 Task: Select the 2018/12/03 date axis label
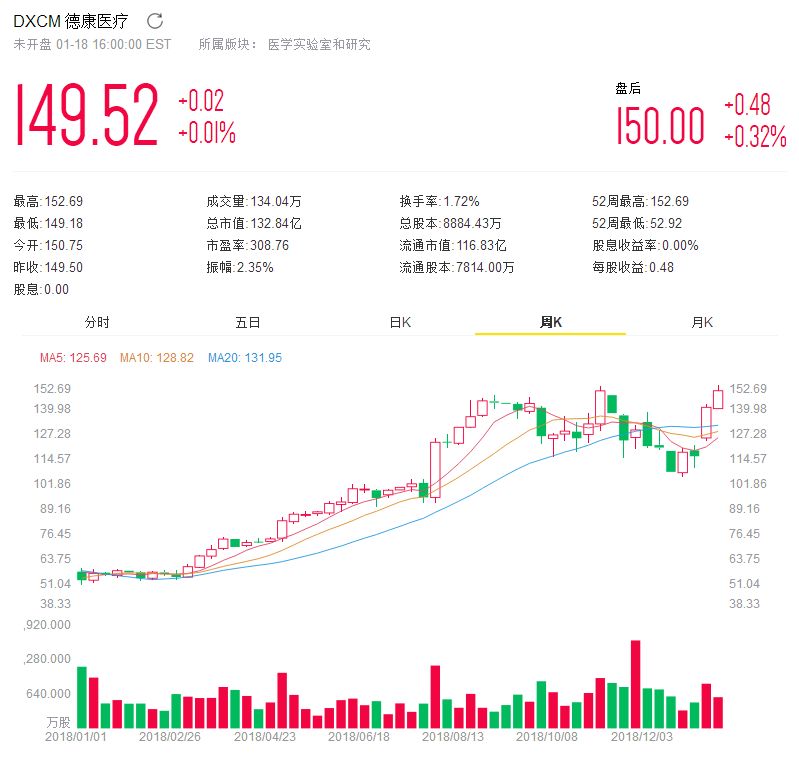[640, 737]
